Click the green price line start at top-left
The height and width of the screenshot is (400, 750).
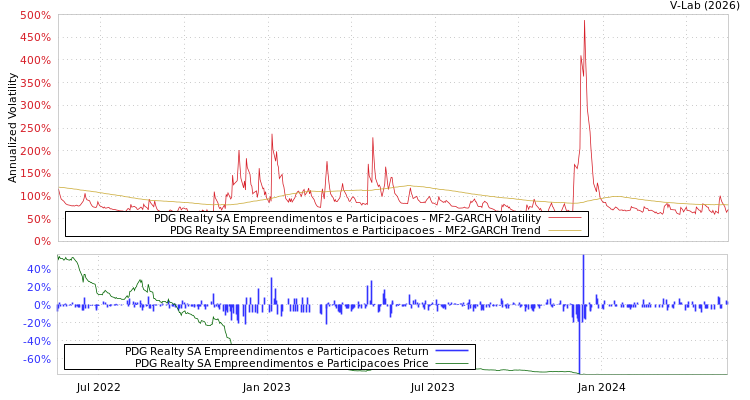click(60, 258)
